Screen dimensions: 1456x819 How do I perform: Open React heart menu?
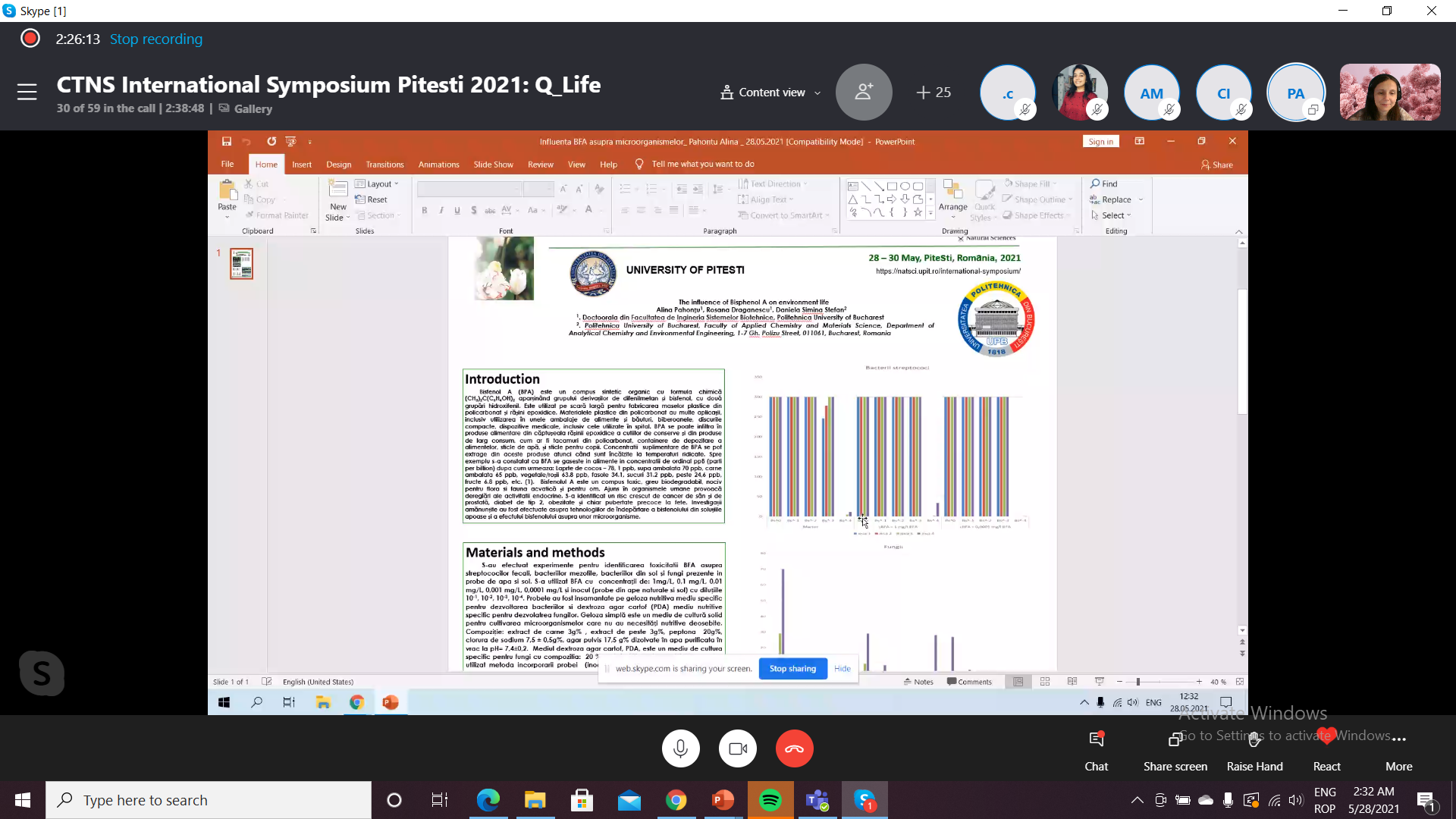point(1326,750)
